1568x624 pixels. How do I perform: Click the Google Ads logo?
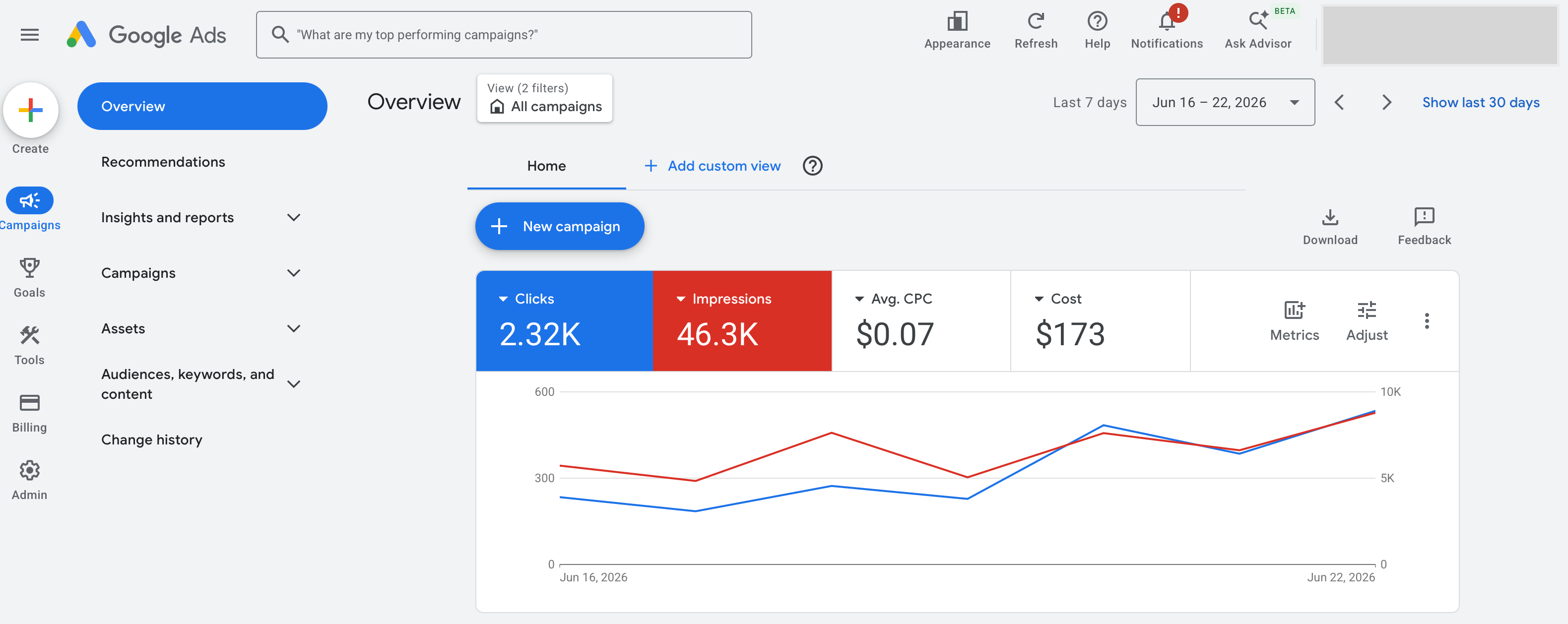pyautogui.click(x=146, y=35)
